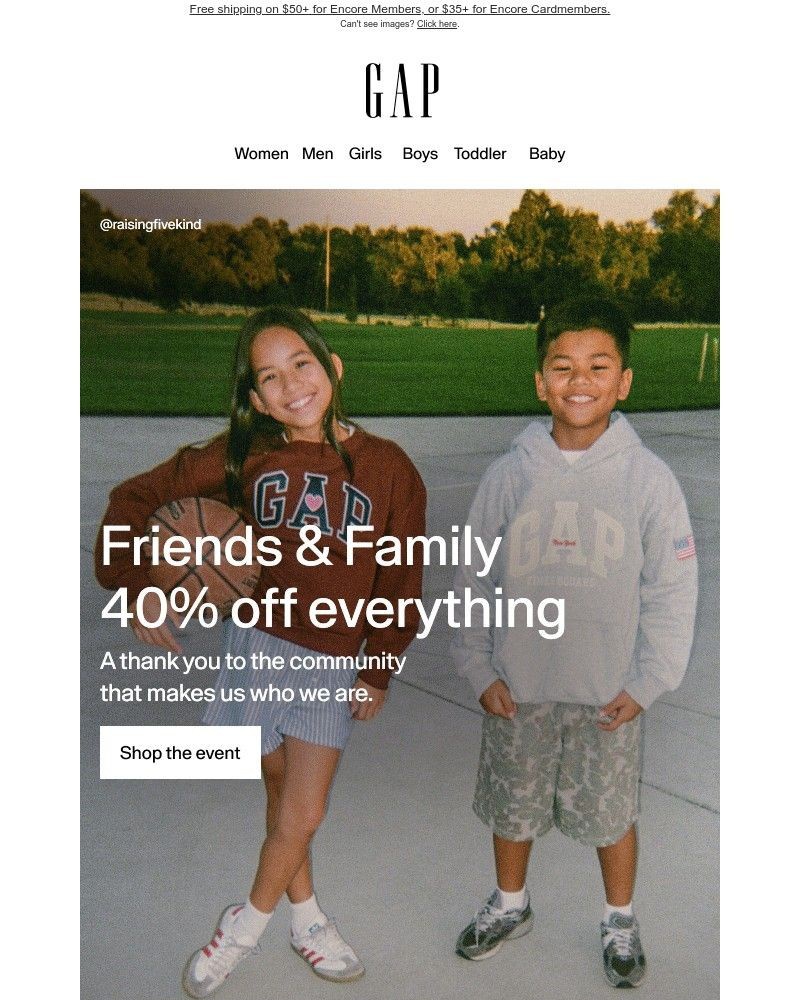
Task: Click the boy's camo shorts
Action: 558,773
